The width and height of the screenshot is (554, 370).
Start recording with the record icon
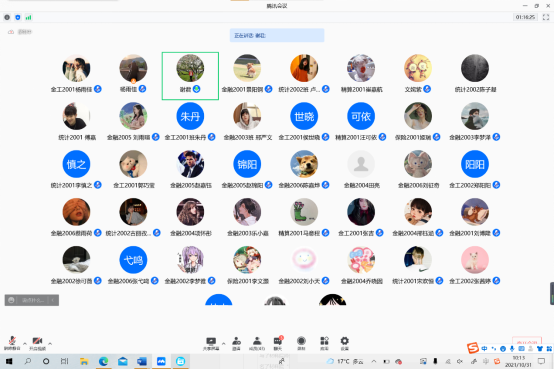click(301, 343)
